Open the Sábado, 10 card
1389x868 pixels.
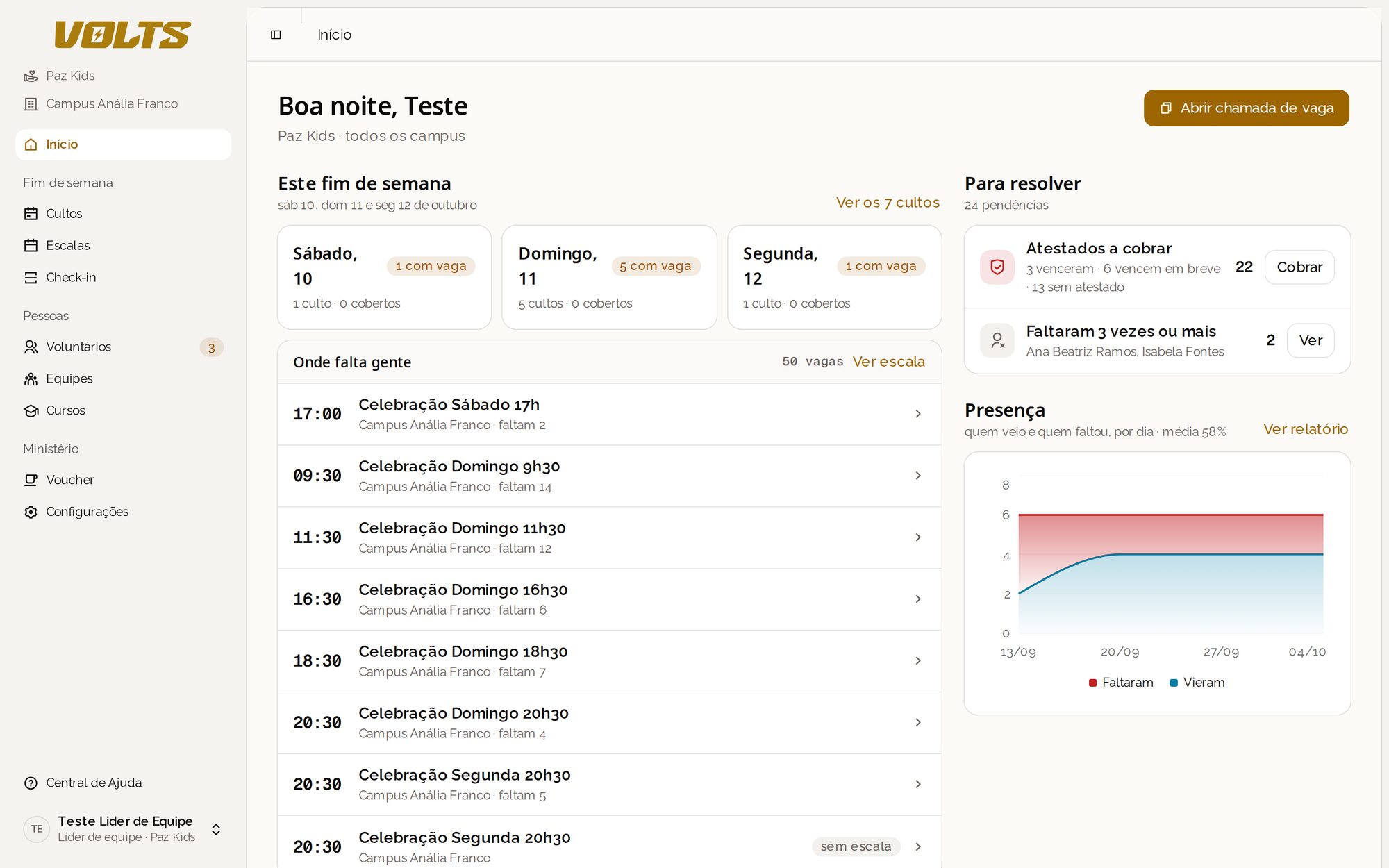(x=384, y=277)
